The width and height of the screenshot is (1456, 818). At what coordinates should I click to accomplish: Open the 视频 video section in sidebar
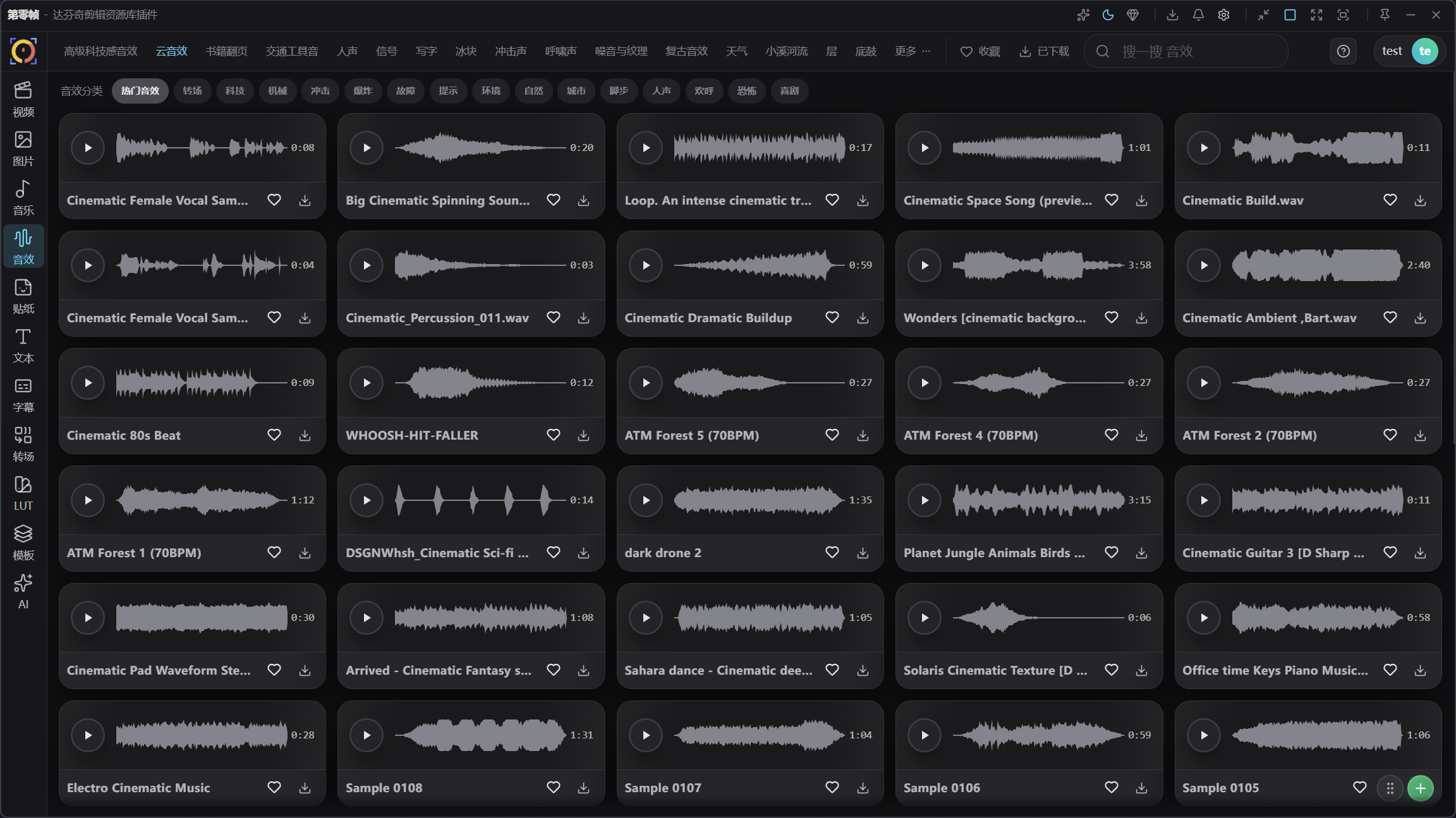(23, 99)
